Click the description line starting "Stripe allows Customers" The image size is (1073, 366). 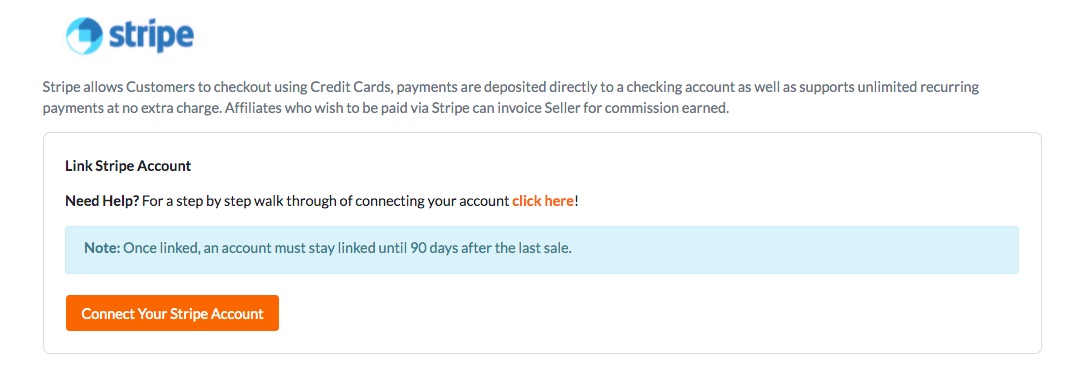tap(510, 88)
